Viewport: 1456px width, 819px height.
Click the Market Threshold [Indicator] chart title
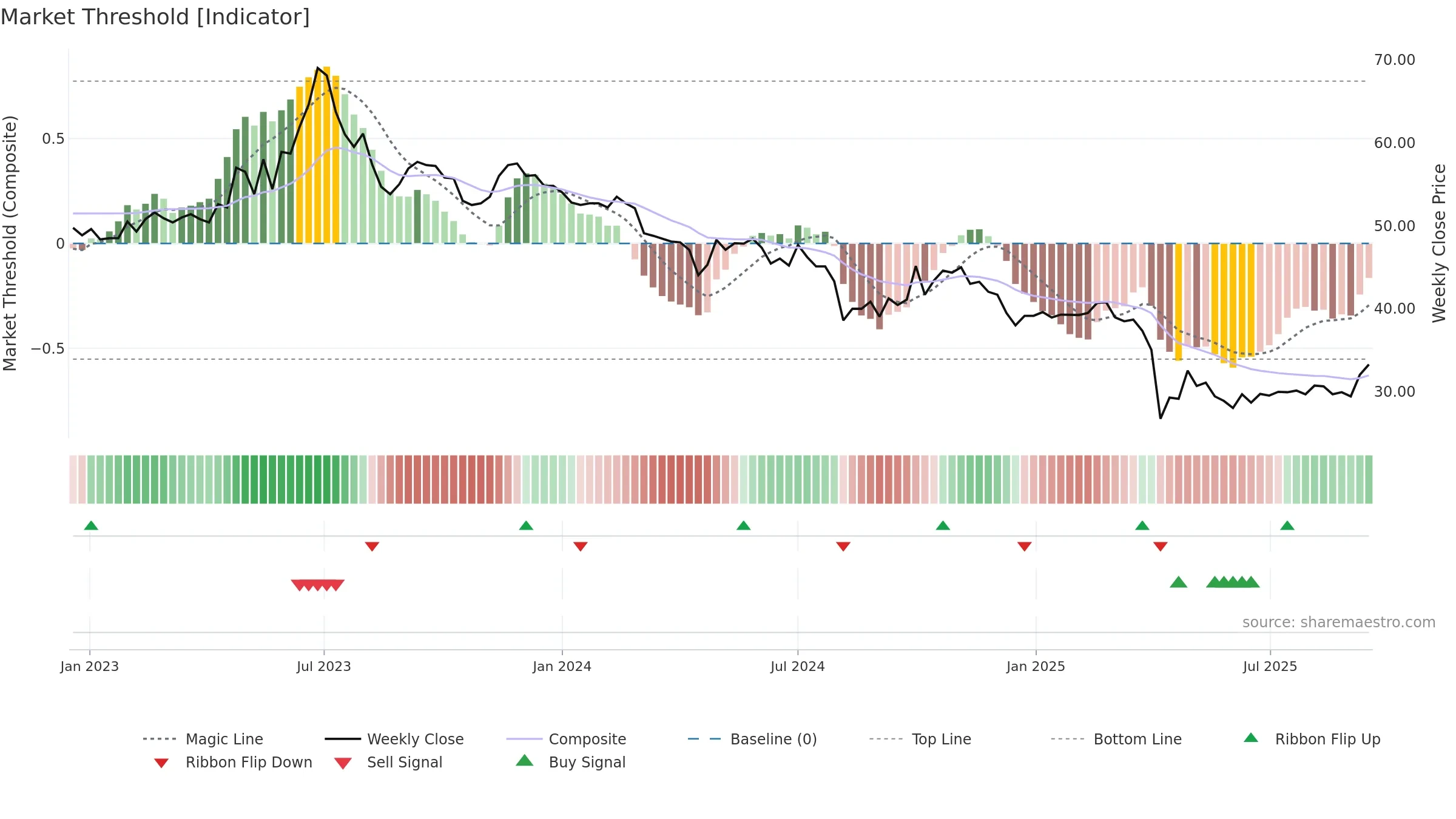point(155,17)
